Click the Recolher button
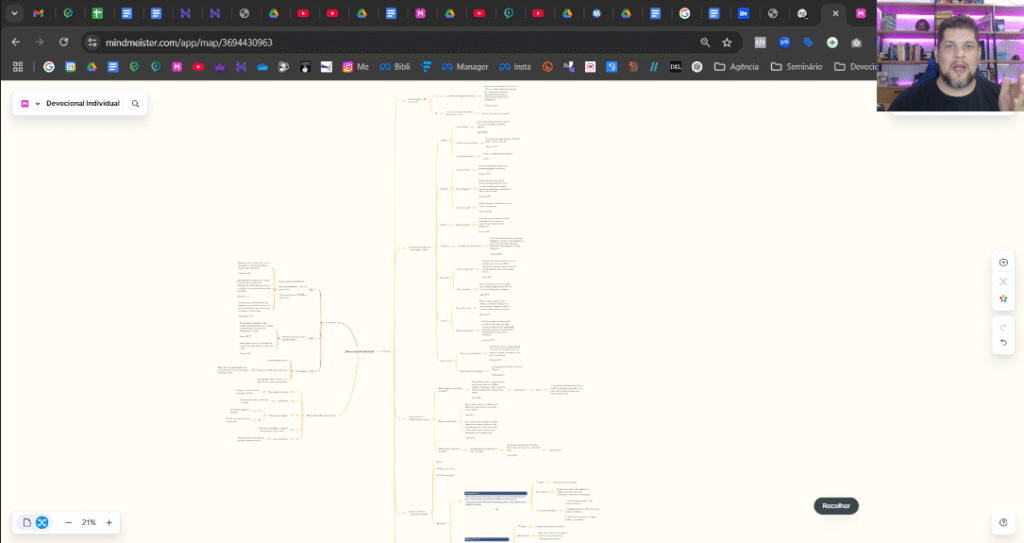Image resolution: width=1024 pixels, height=543 pixels. [x=836, y=506]
